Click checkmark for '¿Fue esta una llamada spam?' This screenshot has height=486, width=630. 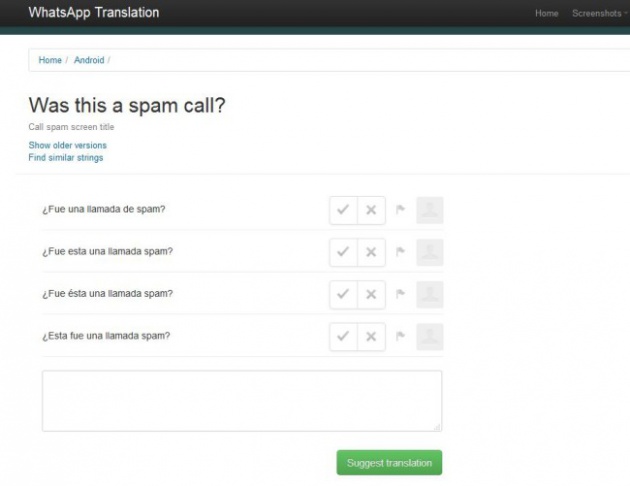(x=343, y=252)
